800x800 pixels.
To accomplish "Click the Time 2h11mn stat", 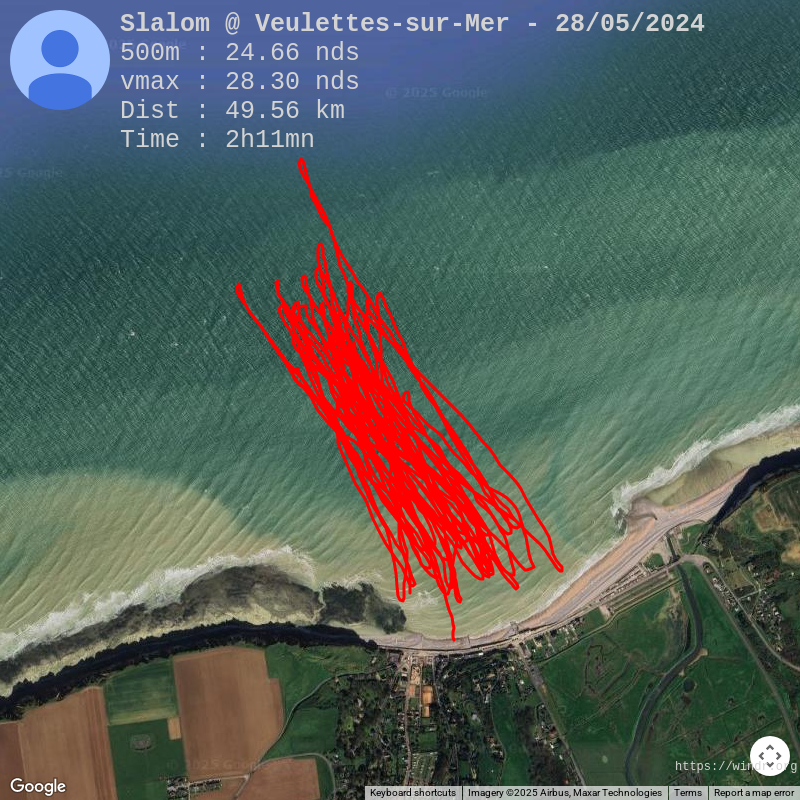I will 217,140.
